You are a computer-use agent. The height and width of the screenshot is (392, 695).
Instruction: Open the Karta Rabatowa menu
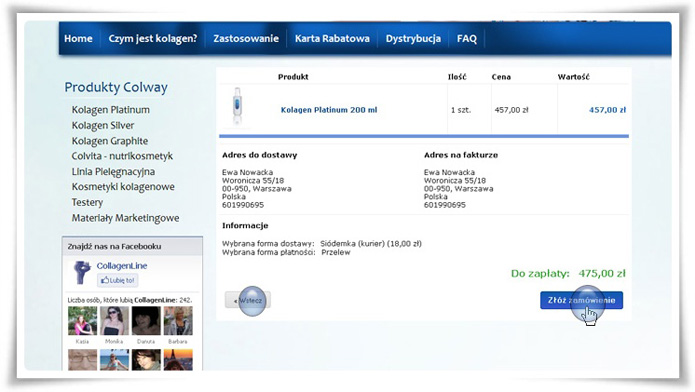tap(332, 39)
